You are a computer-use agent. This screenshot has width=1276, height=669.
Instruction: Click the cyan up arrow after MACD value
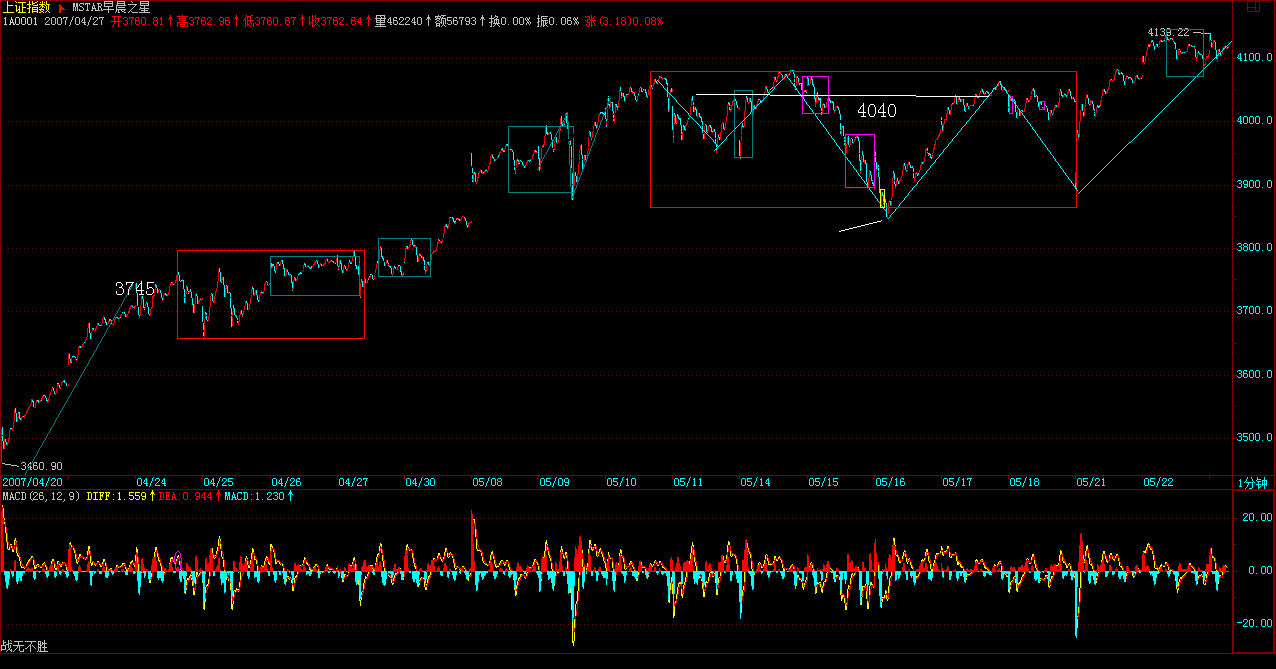(291, 496)
